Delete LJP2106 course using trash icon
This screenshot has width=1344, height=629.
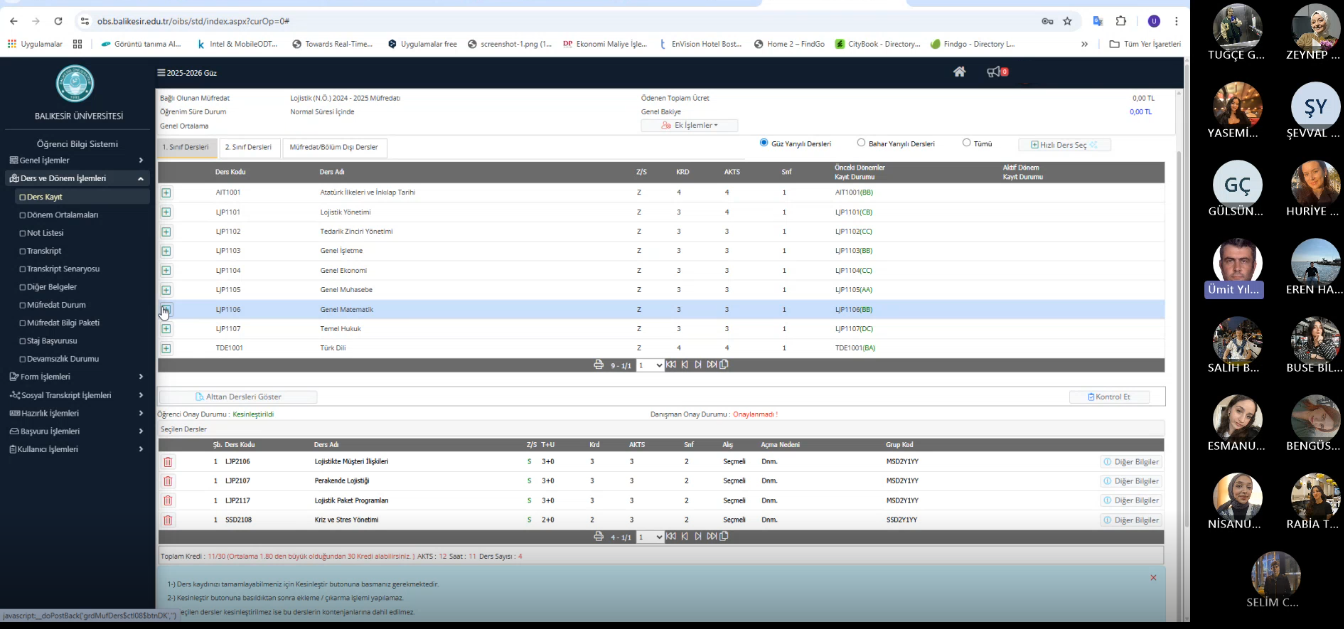(x=168, y=462)
